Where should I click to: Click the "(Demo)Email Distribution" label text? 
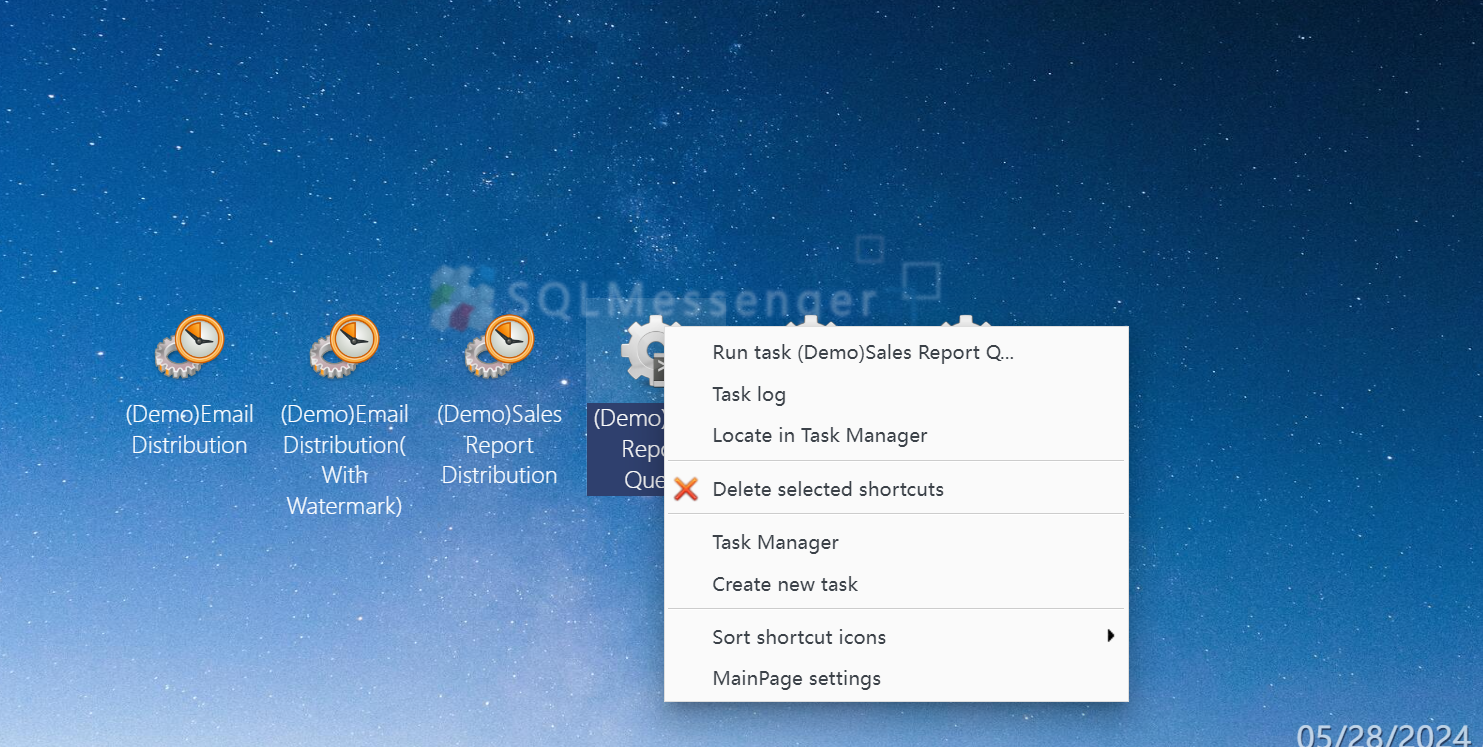(189, 429)
